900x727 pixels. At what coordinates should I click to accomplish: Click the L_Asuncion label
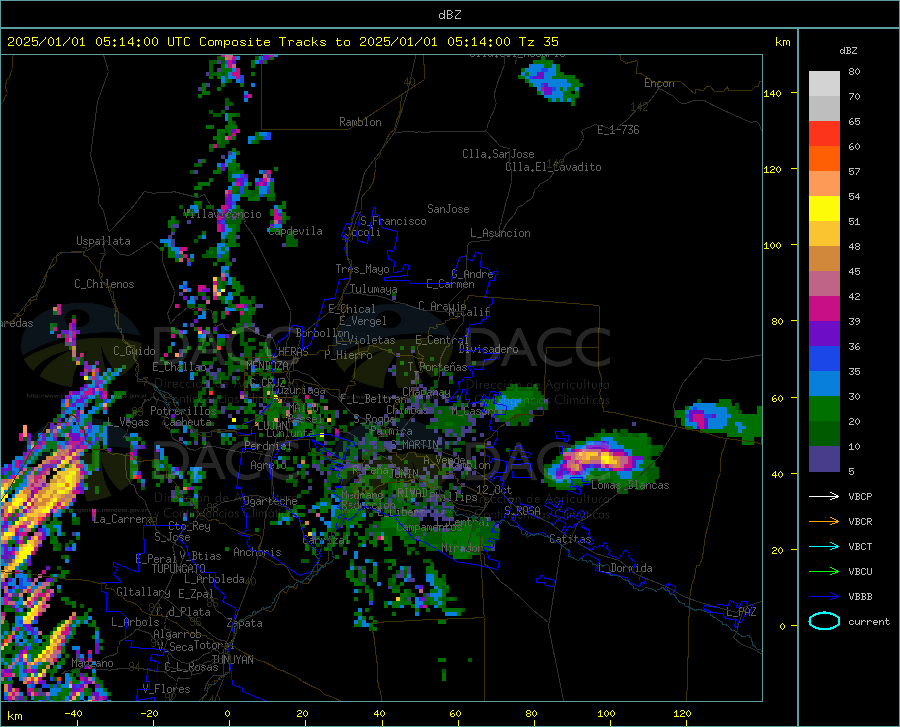pos(501,233)
